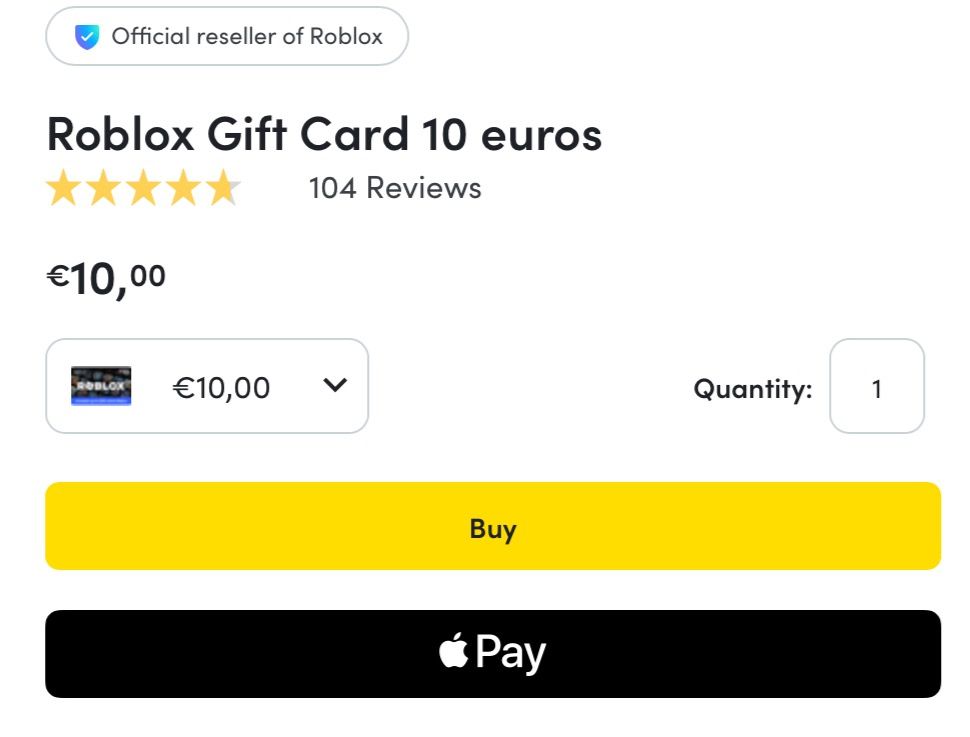Click the middle star of the rating

[x=143, y=187]
